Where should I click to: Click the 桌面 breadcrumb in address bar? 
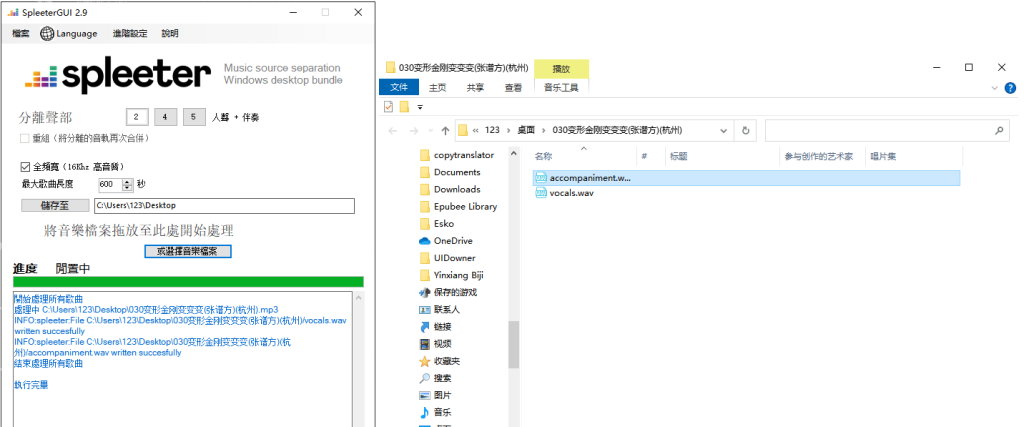pos(526,130)
